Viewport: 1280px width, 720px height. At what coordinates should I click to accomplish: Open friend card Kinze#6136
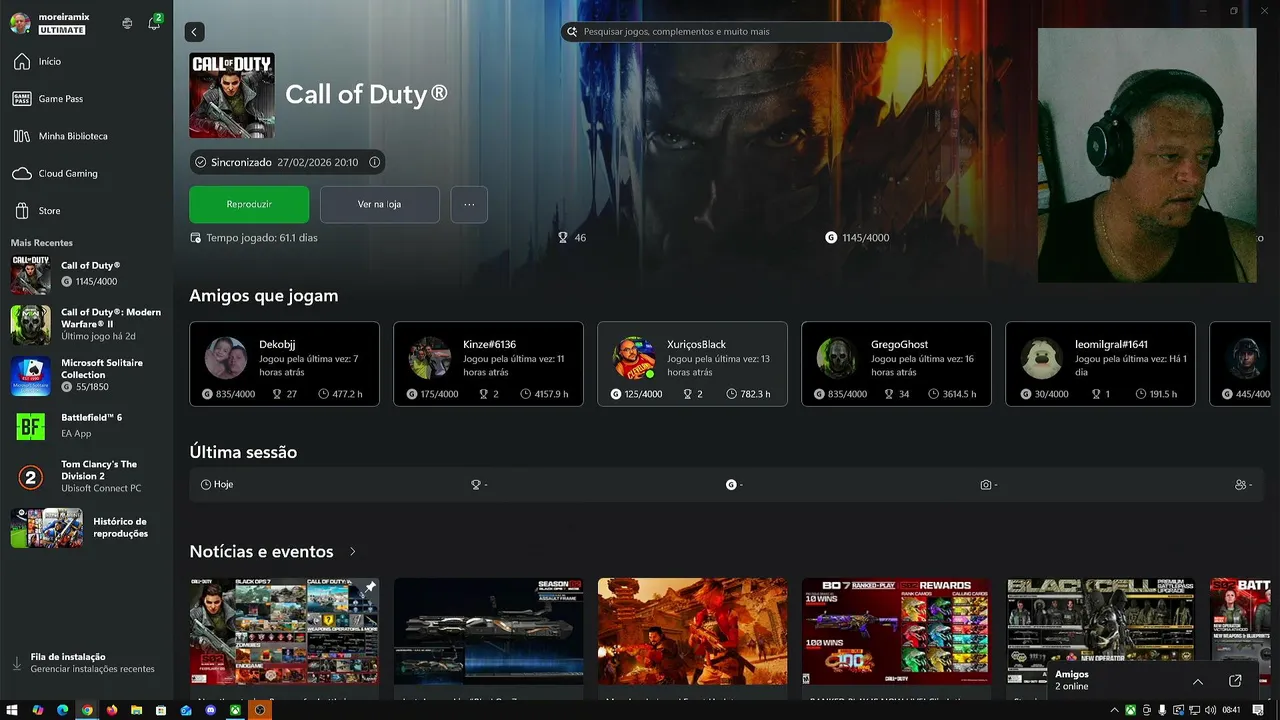pyautogui.click(x=488, y=364)
